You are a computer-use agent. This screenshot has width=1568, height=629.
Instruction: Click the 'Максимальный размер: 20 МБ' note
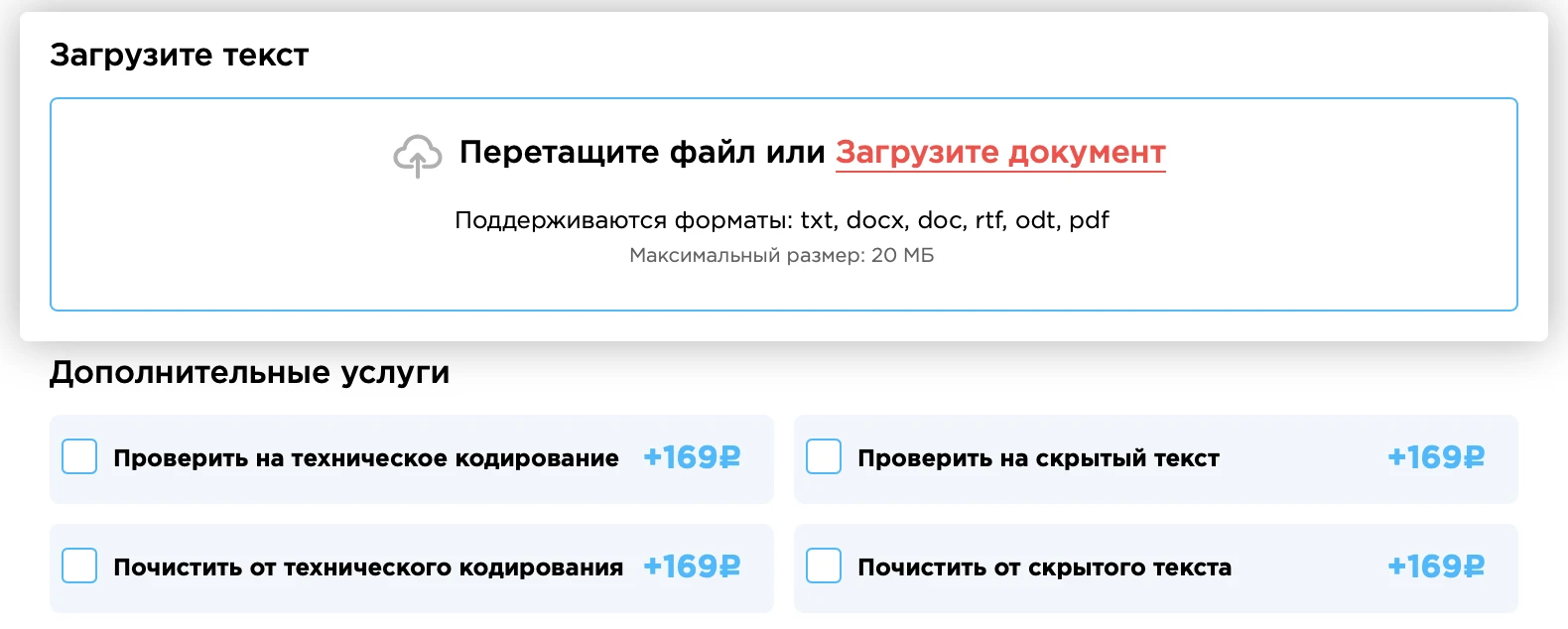782,256
